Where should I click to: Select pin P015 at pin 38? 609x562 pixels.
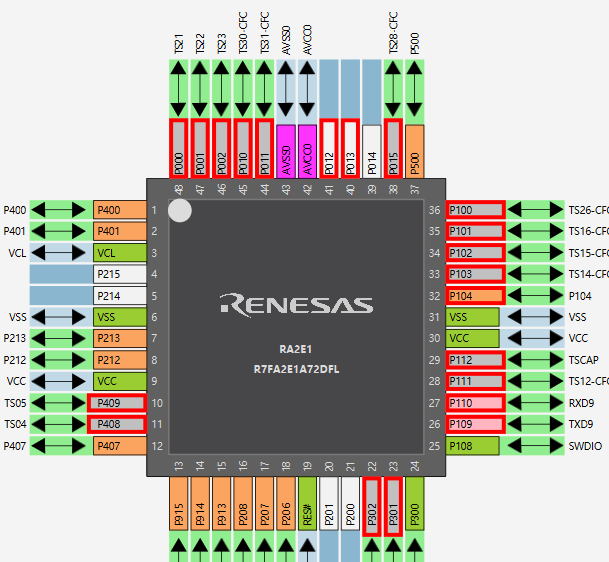[393, 148]
